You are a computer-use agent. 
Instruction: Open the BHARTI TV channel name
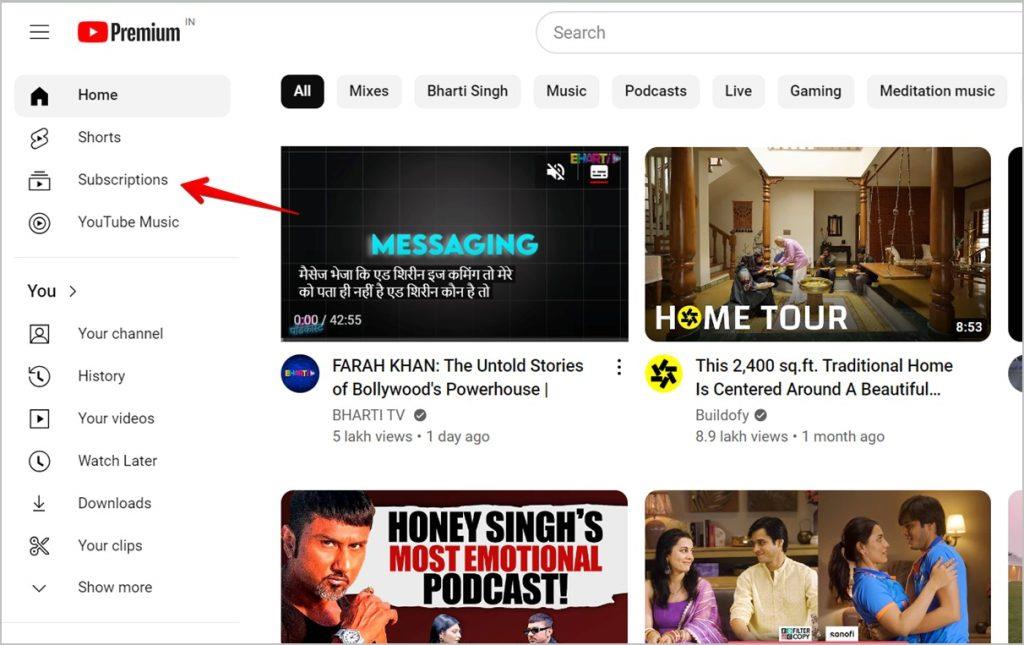[368, 415]
